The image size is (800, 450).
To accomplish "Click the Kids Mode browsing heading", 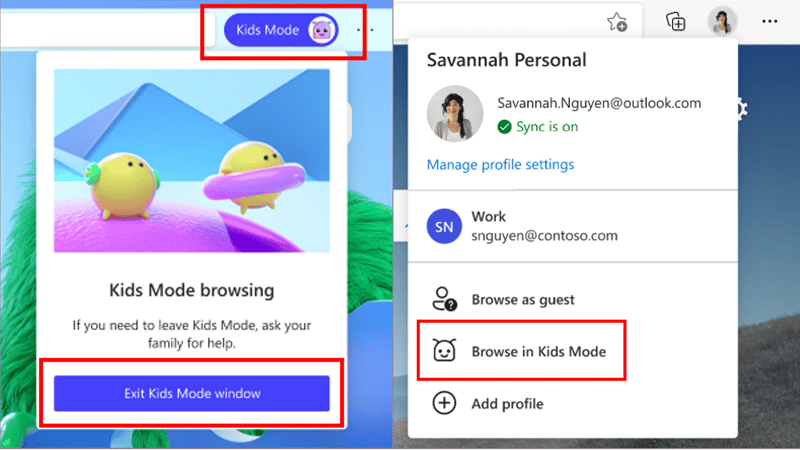I will 192,290.
